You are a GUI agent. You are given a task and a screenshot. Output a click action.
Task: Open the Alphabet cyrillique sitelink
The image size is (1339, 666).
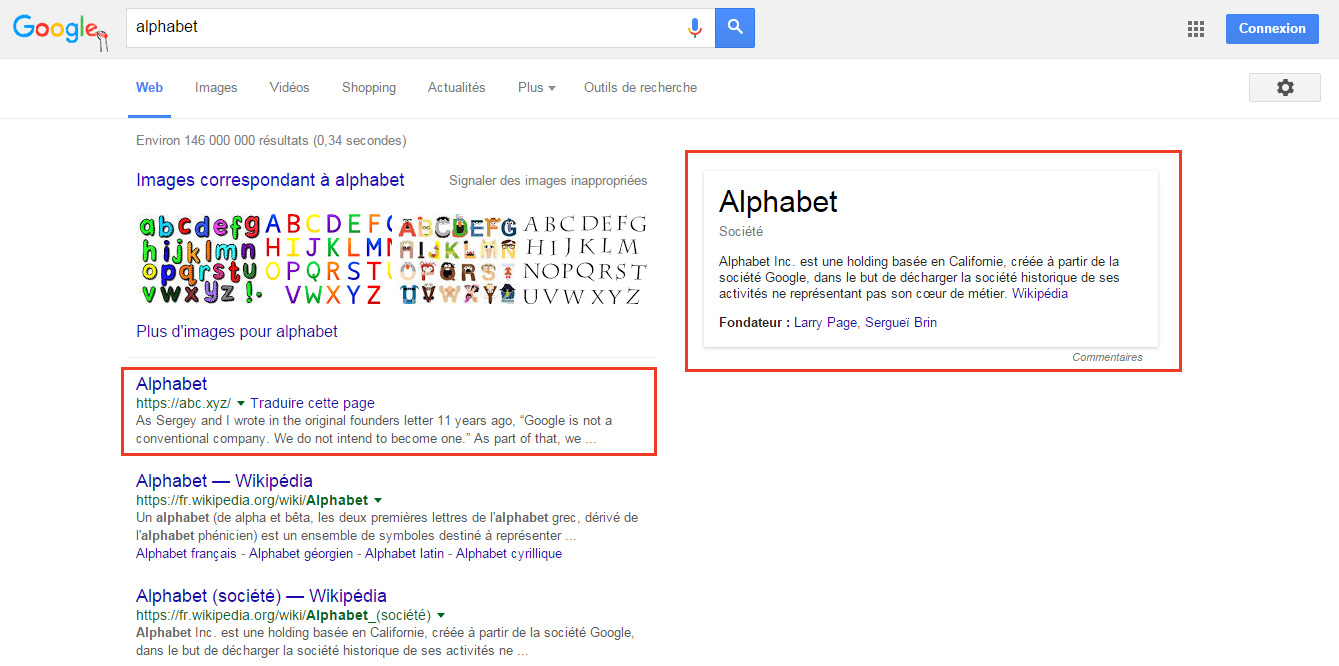509,553
